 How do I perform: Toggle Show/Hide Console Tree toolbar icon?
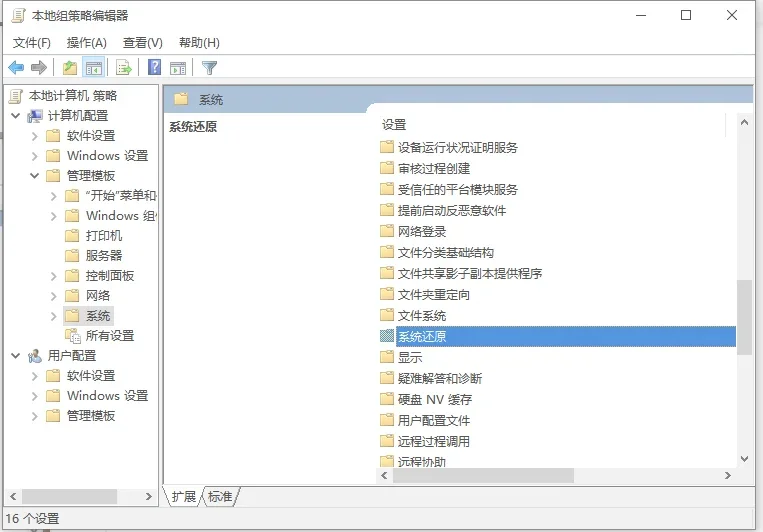pos(93,68)
